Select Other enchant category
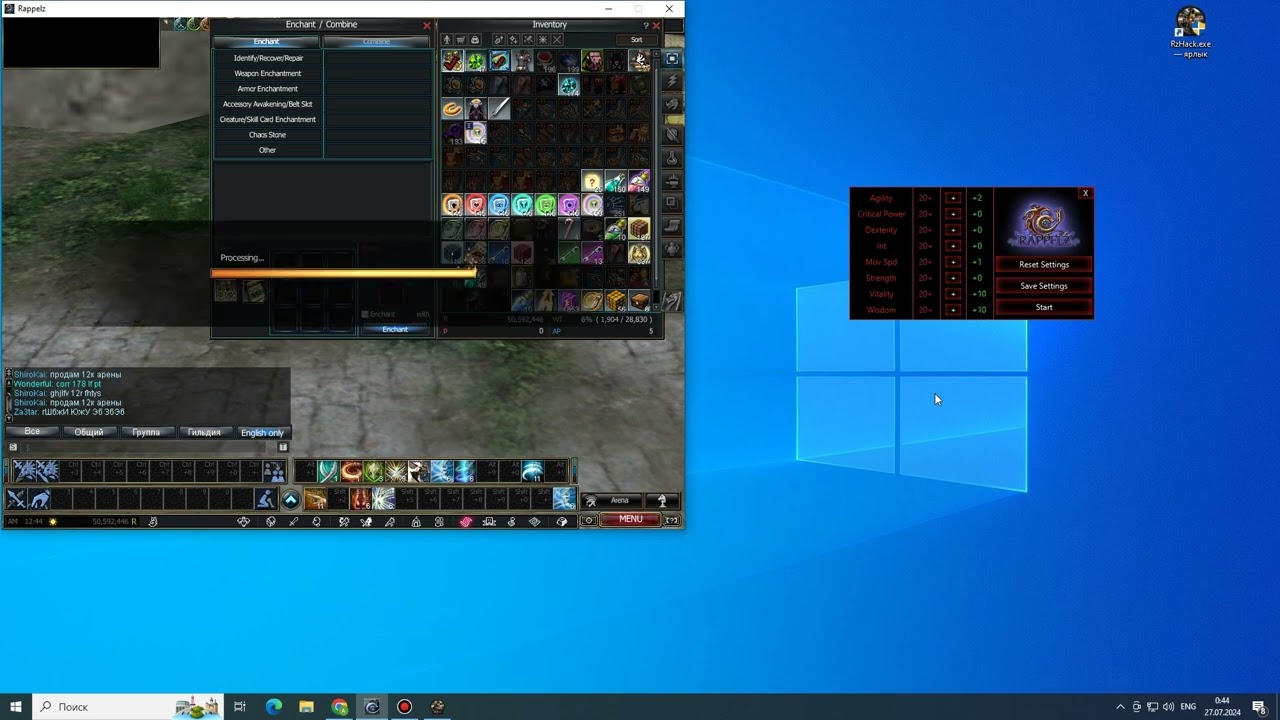Screen dimensions: 1280x720 tap(268, 150)
